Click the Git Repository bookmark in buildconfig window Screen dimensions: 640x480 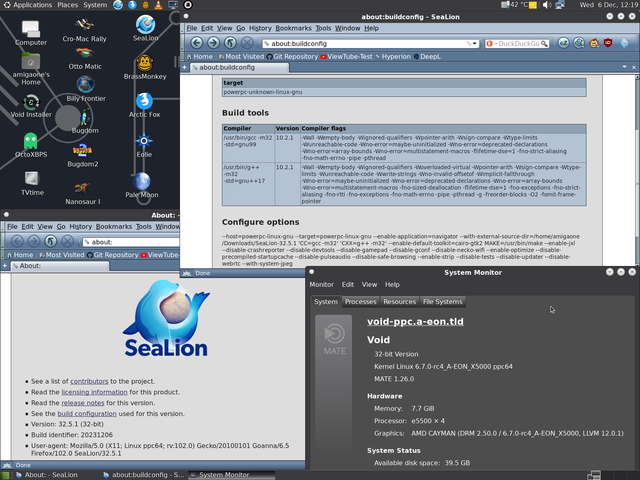tap(292, 57)
